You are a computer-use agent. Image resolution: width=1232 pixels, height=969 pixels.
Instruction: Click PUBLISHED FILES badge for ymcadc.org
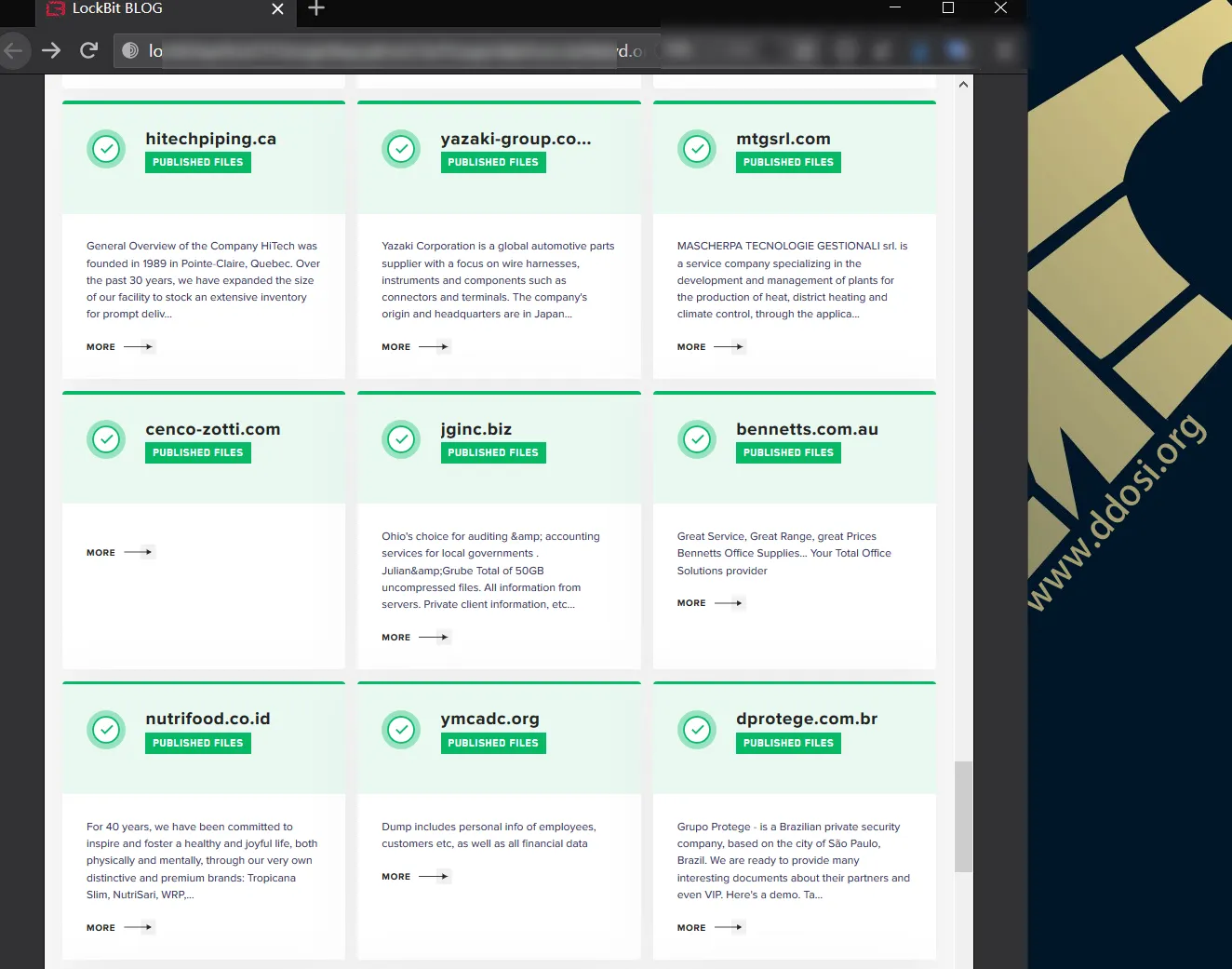(x=493, y=743)
